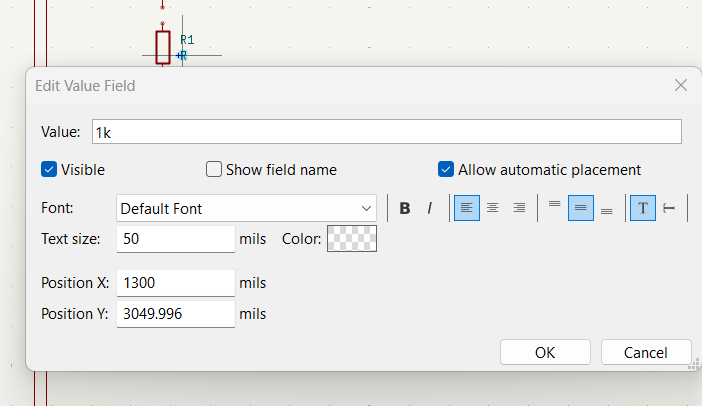The height and width of the screenshot is (406, 702).
Task: Open the Font dropdown list
Action: pyautogui.click(x=246, y=208)
